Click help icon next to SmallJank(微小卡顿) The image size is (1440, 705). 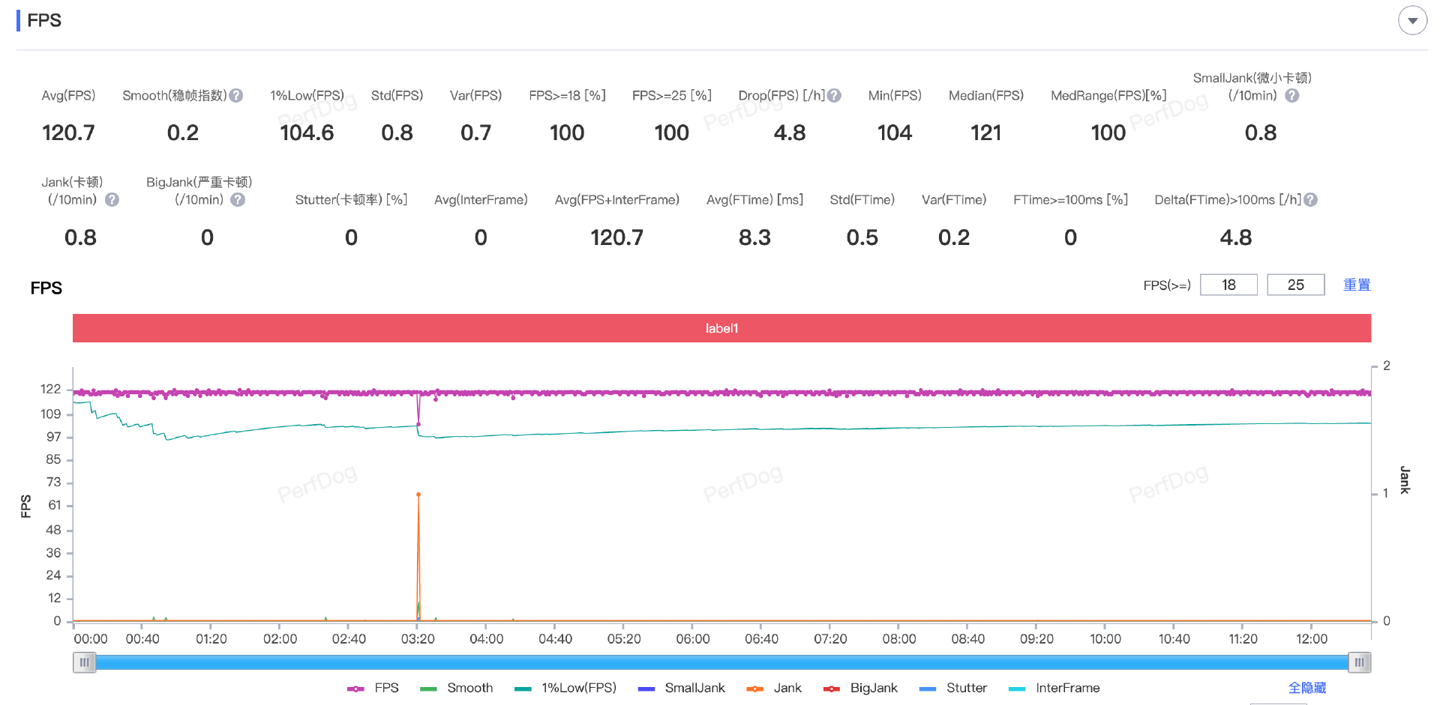click(x=1292, y=96)
